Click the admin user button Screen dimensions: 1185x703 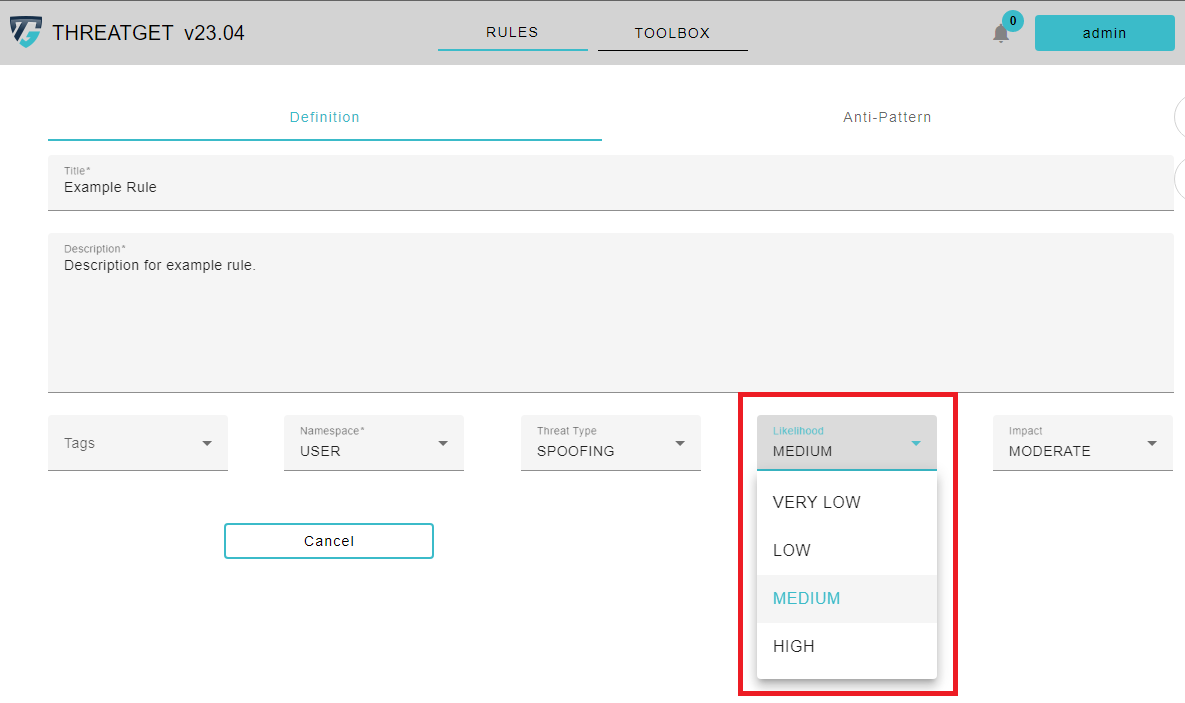[x=1104, y=33]
